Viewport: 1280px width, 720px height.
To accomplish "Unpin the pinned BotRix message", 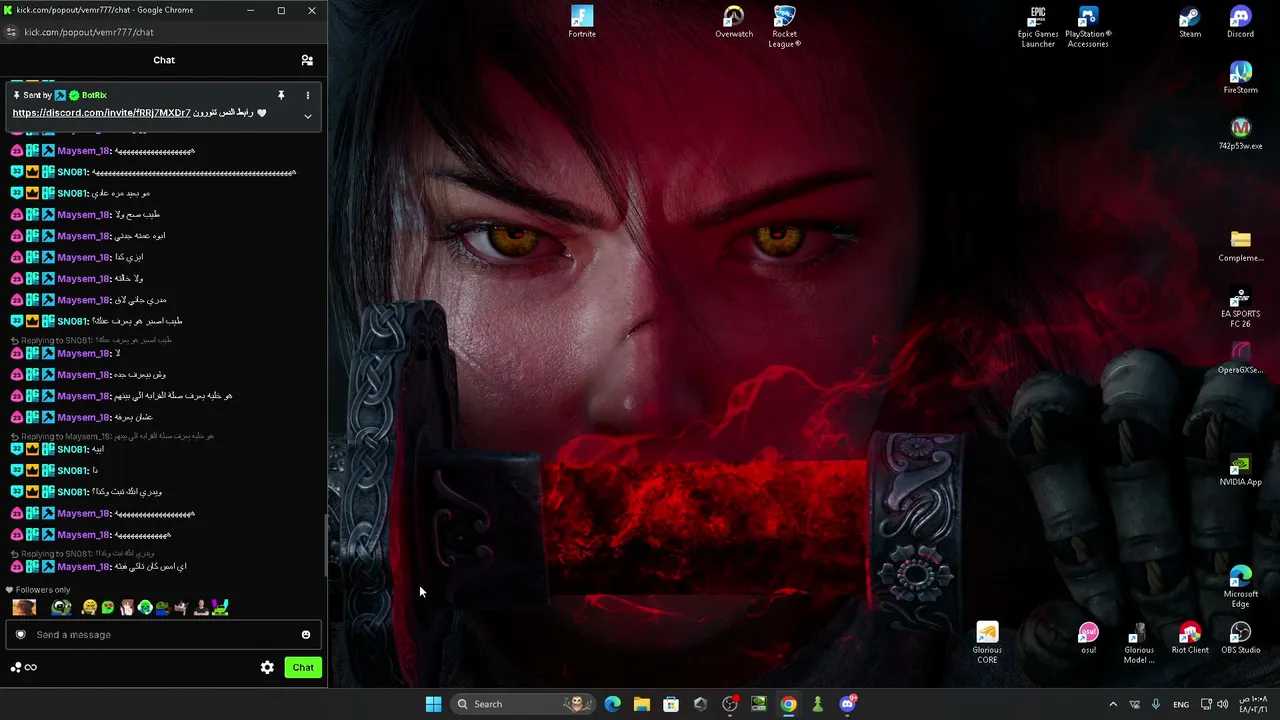I will pos(281,95).
